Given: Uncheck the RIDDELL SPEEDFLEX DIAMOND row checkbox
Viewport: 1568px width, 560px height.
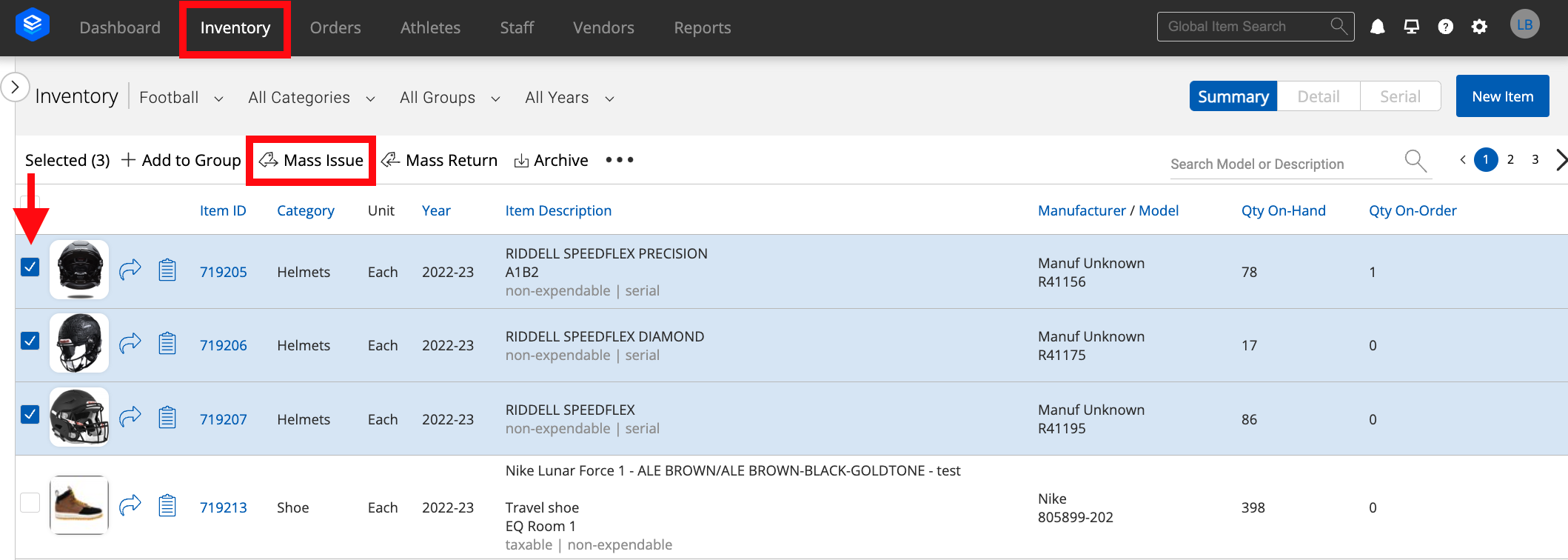Looking at the screenshot, I should [x=30, y=341].
